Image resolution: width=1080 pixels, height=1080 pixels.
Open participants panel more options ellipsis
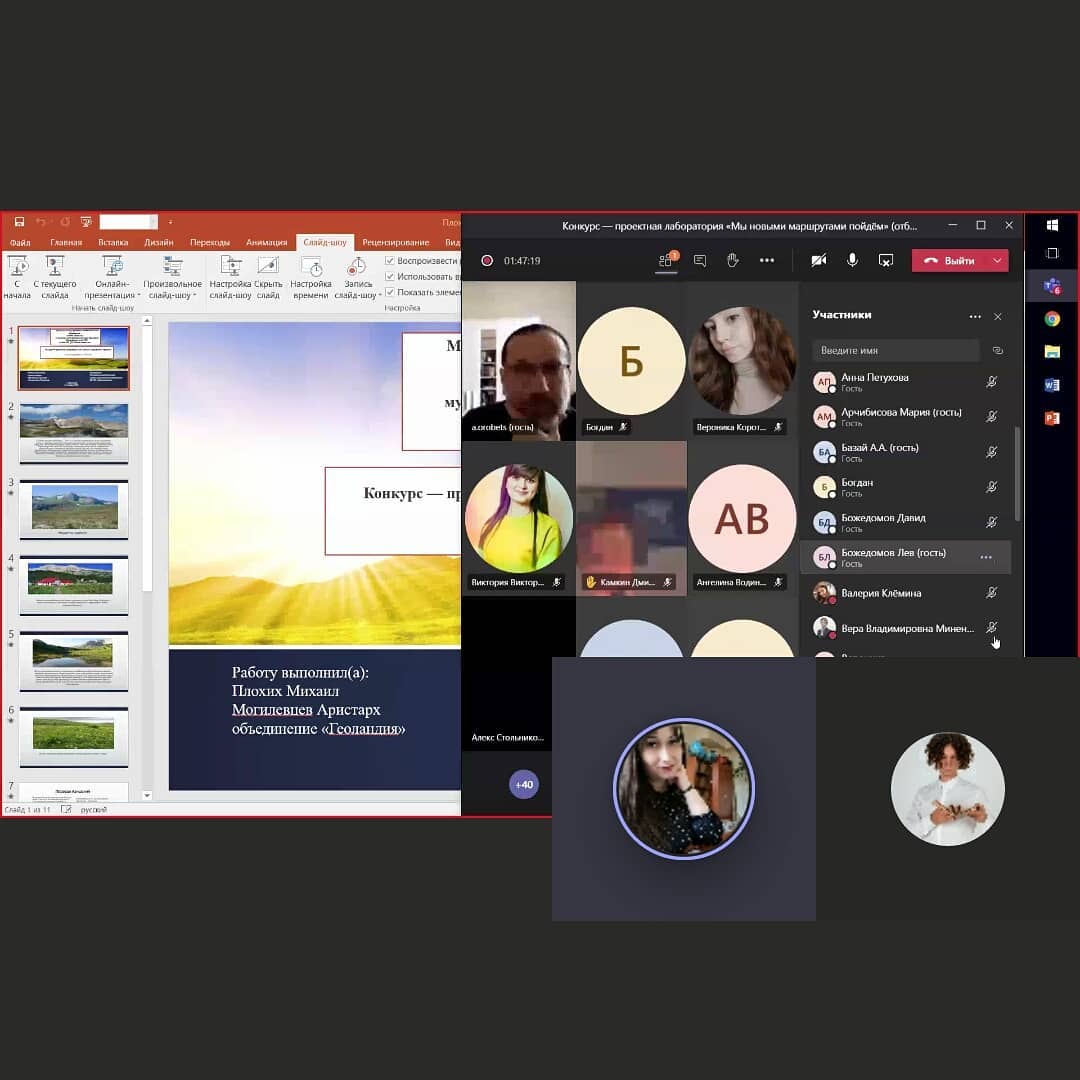tap(975, 317)
